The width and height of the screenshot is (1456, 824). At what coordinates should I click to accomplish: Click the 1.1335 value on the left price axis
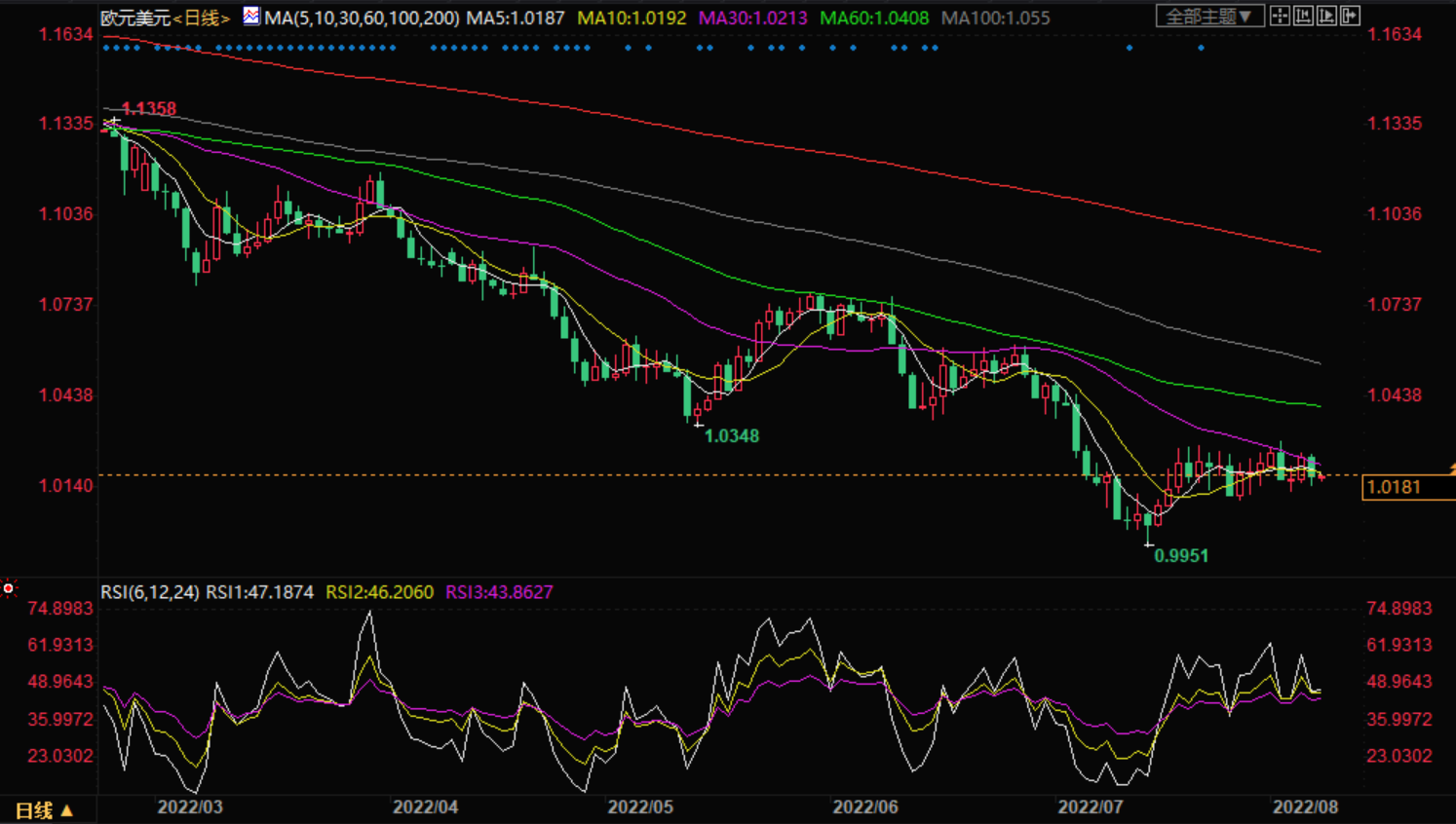66,124
